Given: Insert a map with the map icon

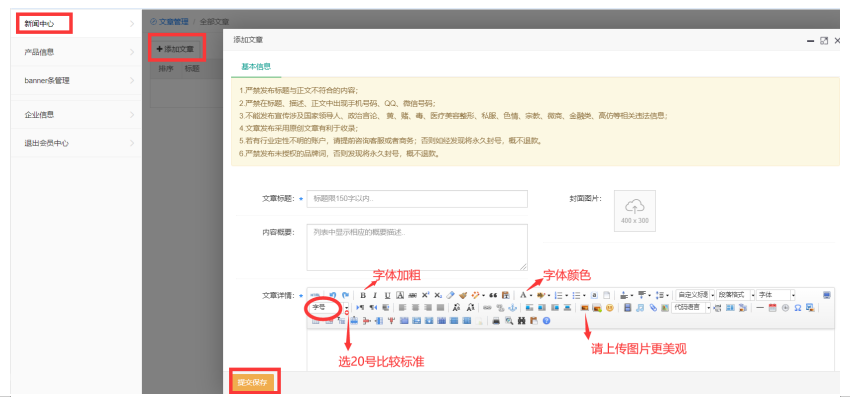Looking at the screenshot, I should 665,308.
